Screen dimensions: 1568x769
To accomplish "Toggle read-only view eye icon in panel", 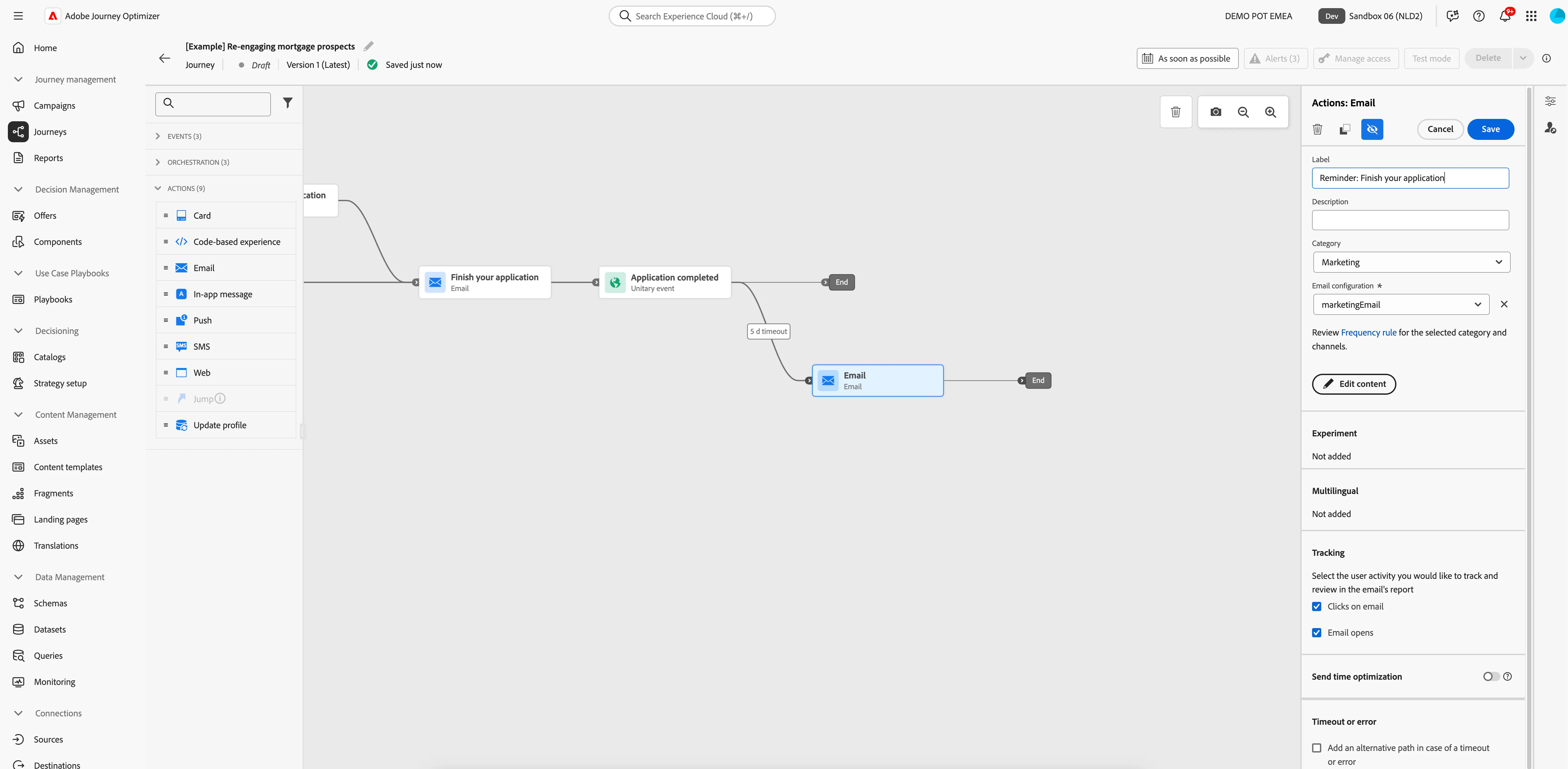I will (x=1372, y=129).
